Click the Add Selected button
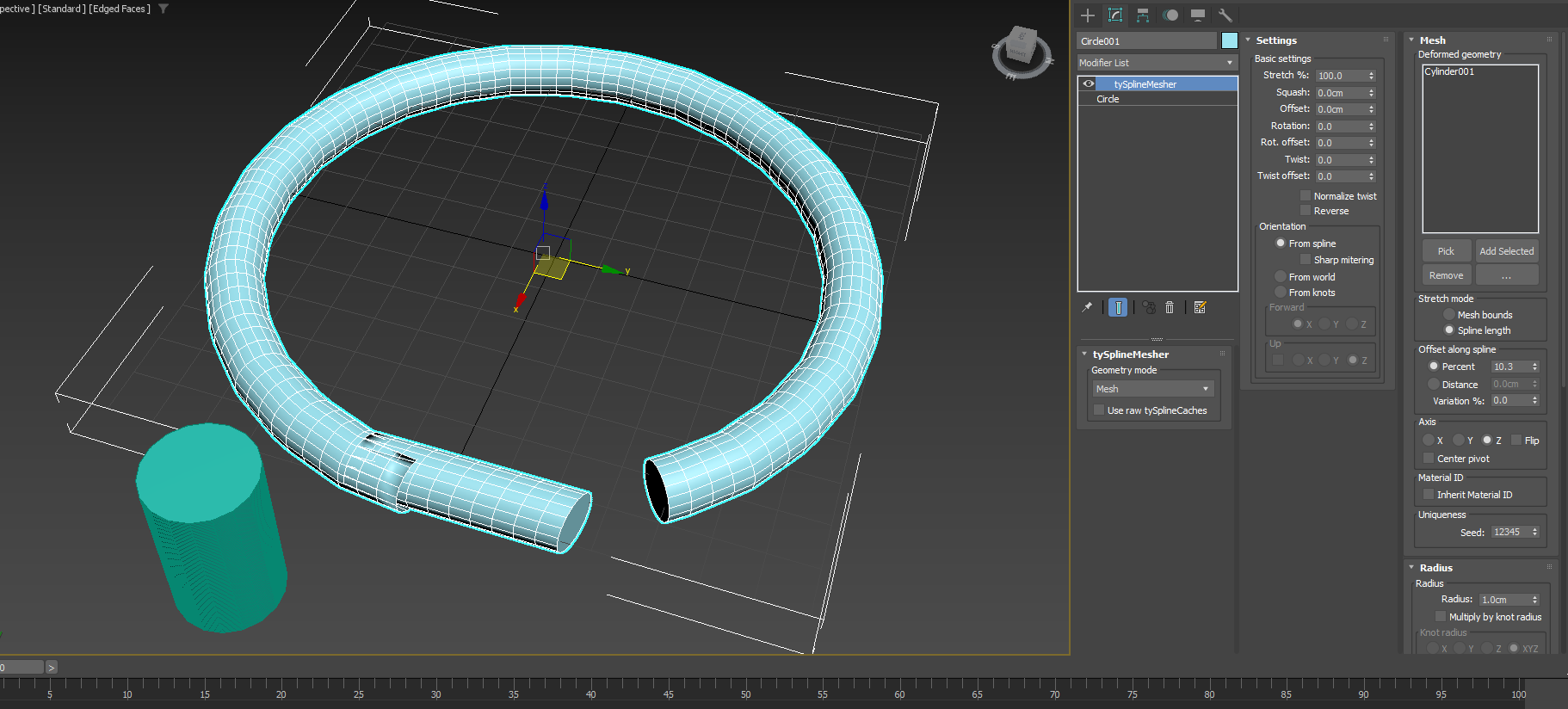Image resolution: width=1568 pixels, height=709 pixels. [1507, 251]
